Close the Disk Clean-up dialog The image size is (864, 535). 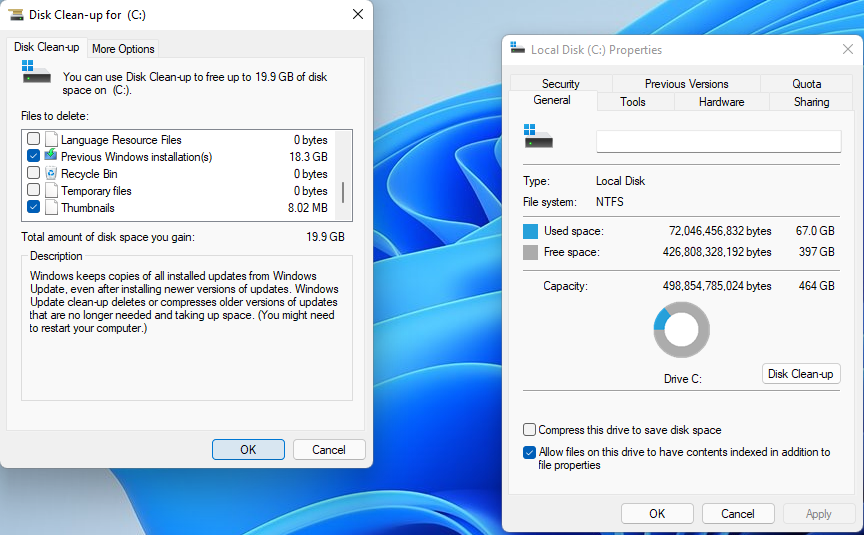358,14
